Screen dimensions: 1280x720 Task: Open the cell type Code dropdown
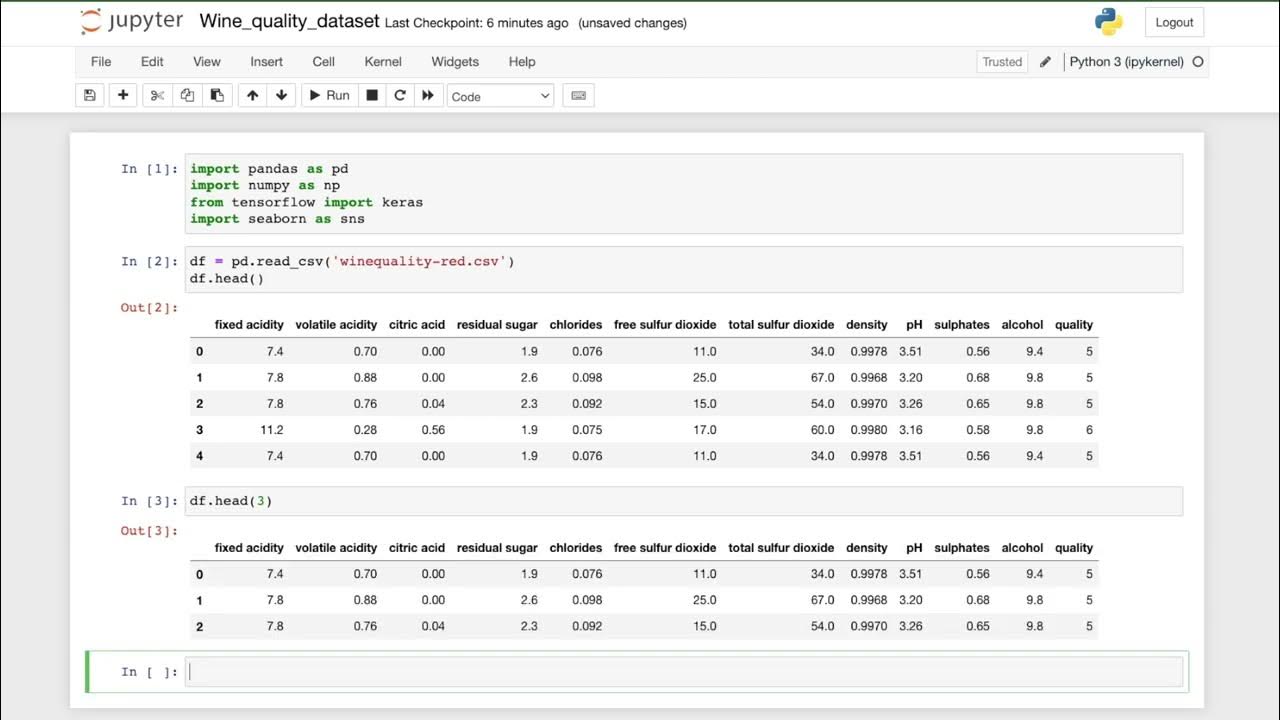click(x=500, y=96)
